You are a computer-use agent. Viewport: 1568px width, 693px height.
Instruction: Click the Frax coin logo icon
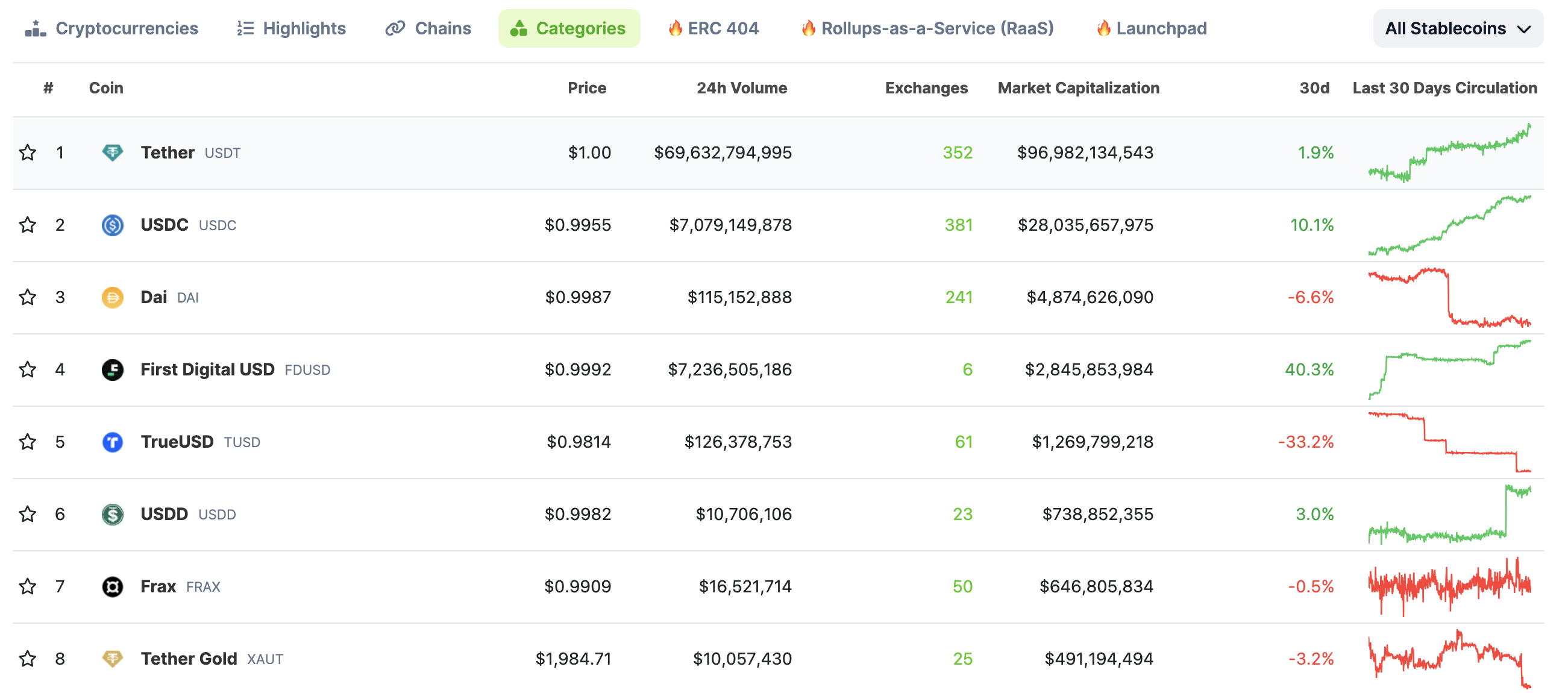click(x=112, y=586)
